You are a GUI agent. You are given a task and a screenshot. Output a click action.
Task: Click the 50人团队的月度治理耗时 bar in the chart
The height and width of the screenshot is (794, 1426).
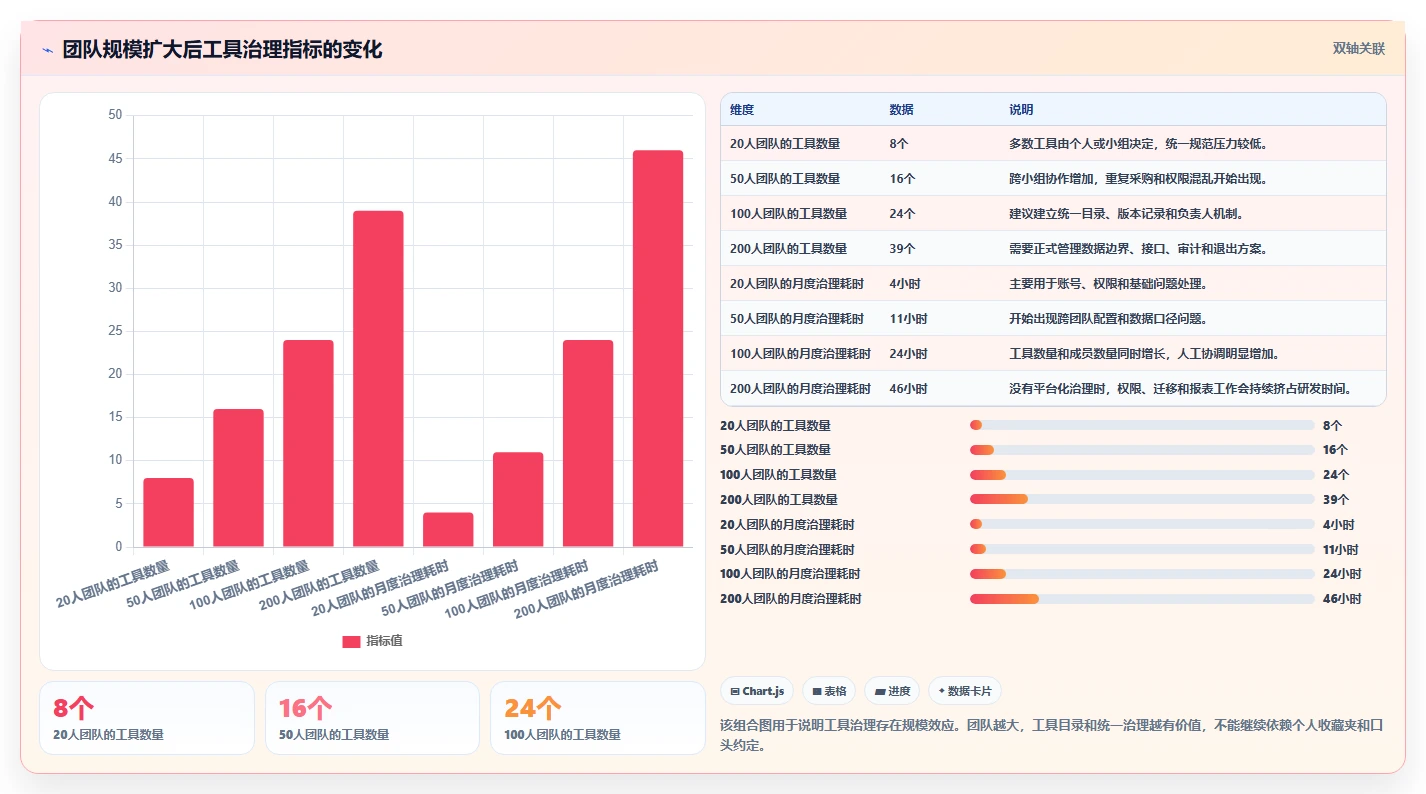pos(518,500)
